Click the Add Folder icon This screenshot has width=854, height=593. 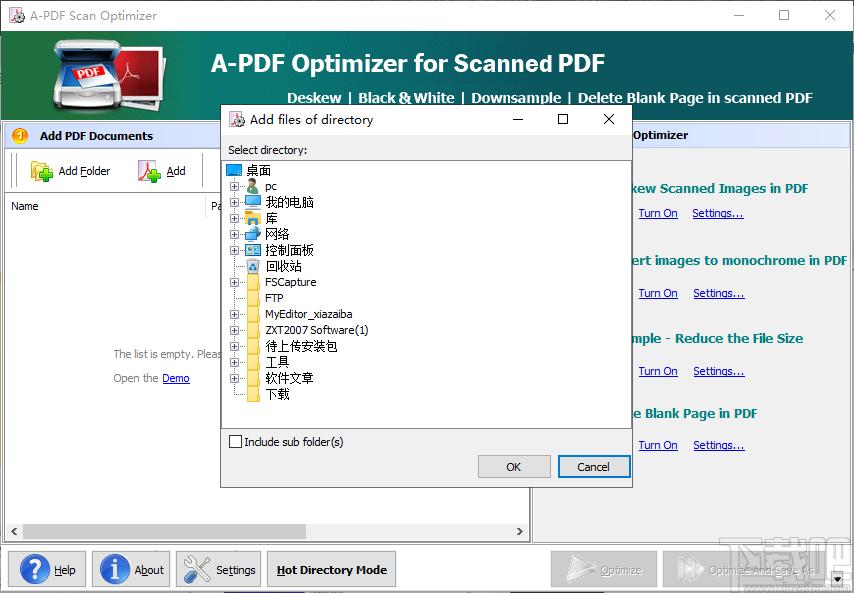tap(42, 171)
